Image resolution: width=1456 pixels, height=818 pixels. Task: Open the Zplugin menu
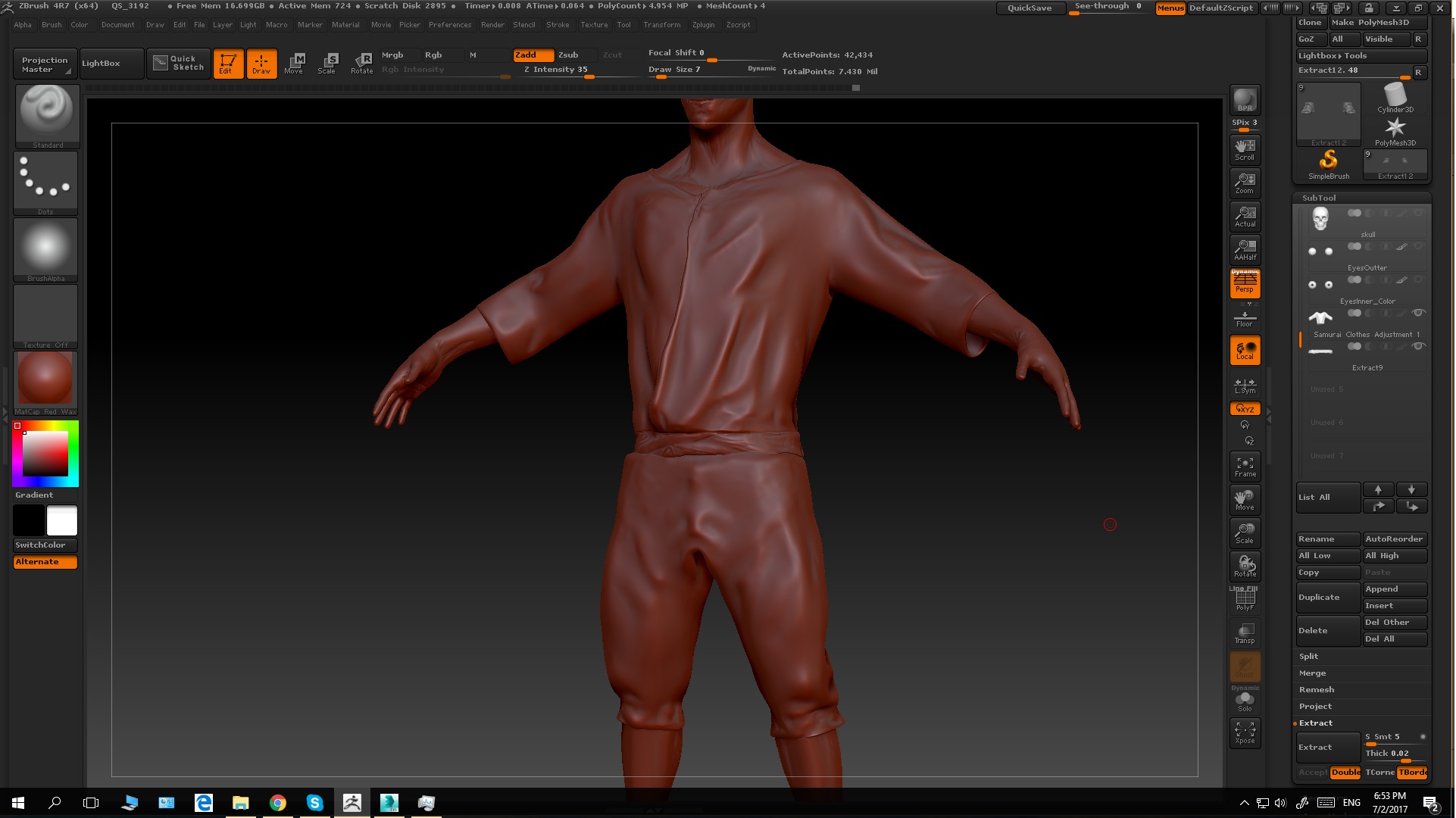click(x=704, y=25)
